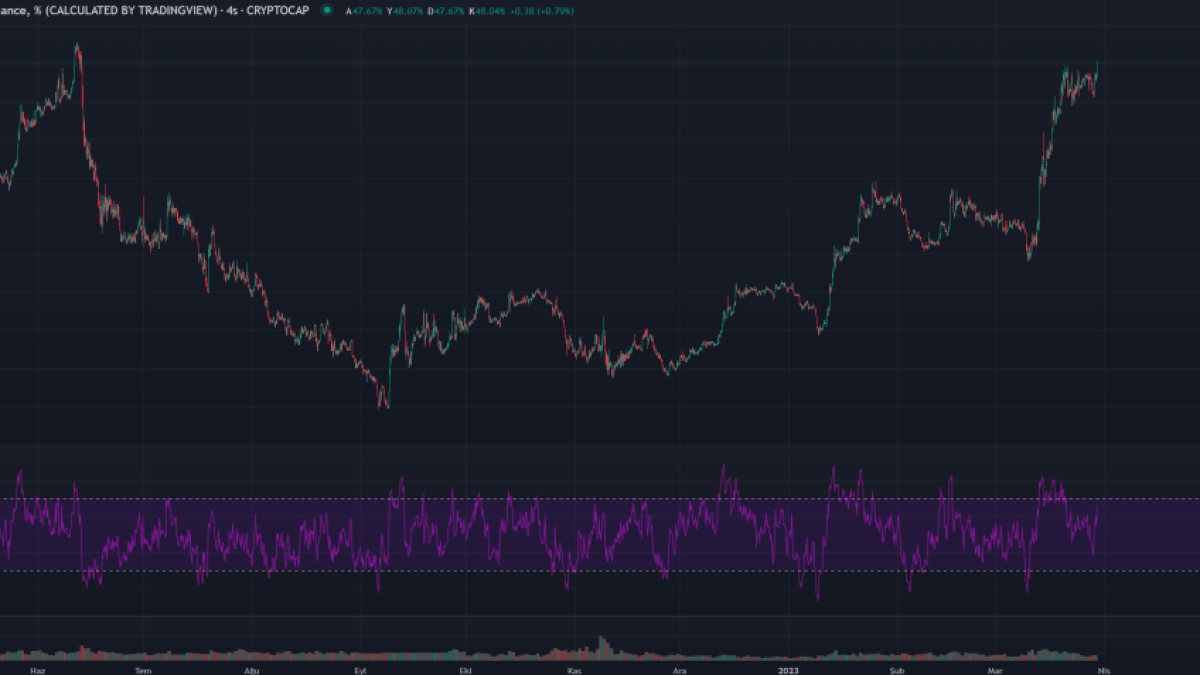This screenshot has width=1200, height=675.
Task: Click the high value Y48.07%
Action: pyautogui.click(x=404, y=10)
